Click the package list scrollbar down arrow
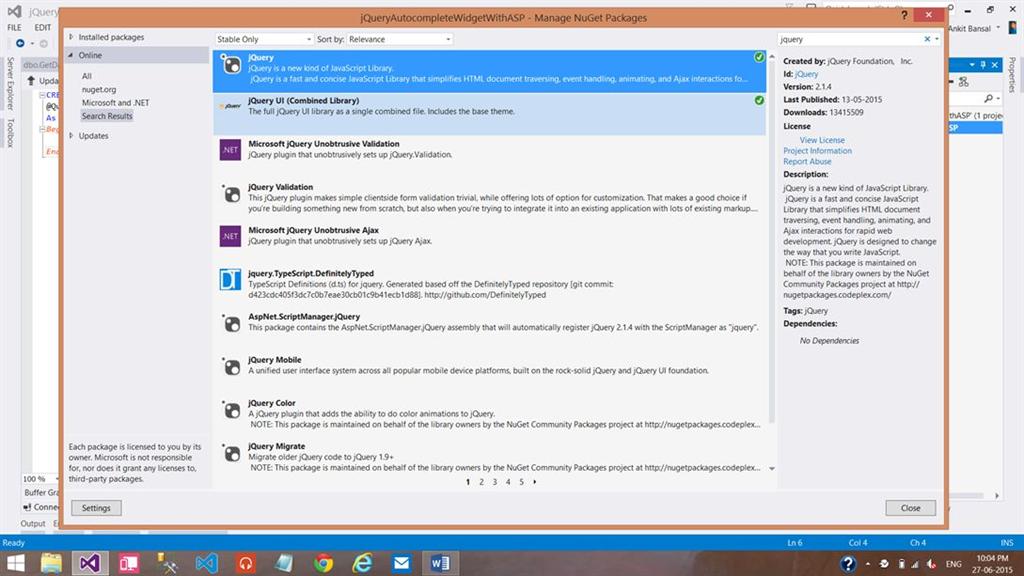This screenshot has height=576, width=1024. pos(771,468)
